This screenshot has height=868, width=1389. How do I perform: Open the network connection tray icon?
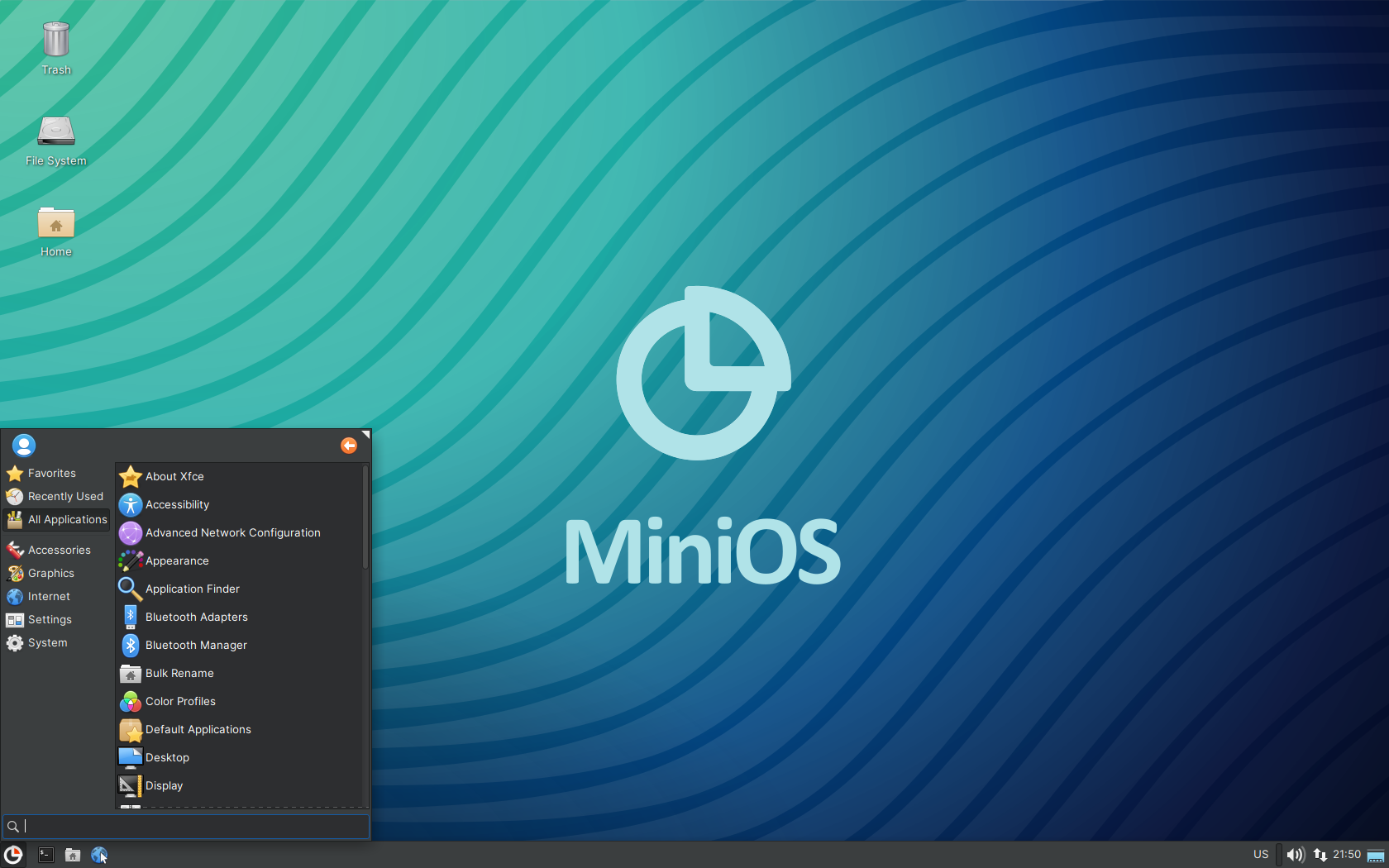point(1320,855)
